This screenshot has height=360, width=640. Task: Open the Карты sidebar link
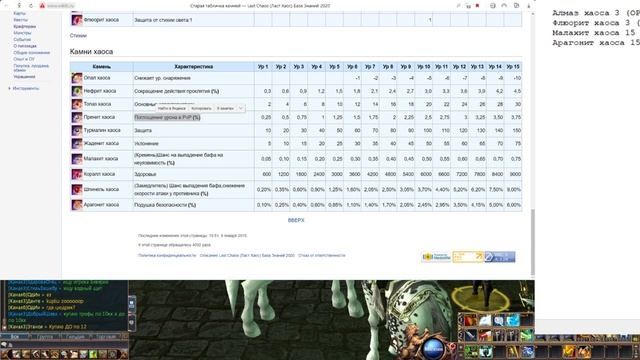tap(19, 13)
